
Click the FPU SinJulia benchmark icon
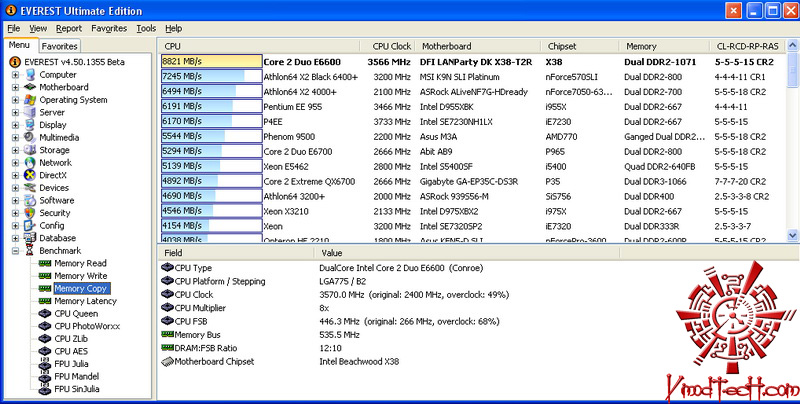pyautogui.click(x=45, y=389)
